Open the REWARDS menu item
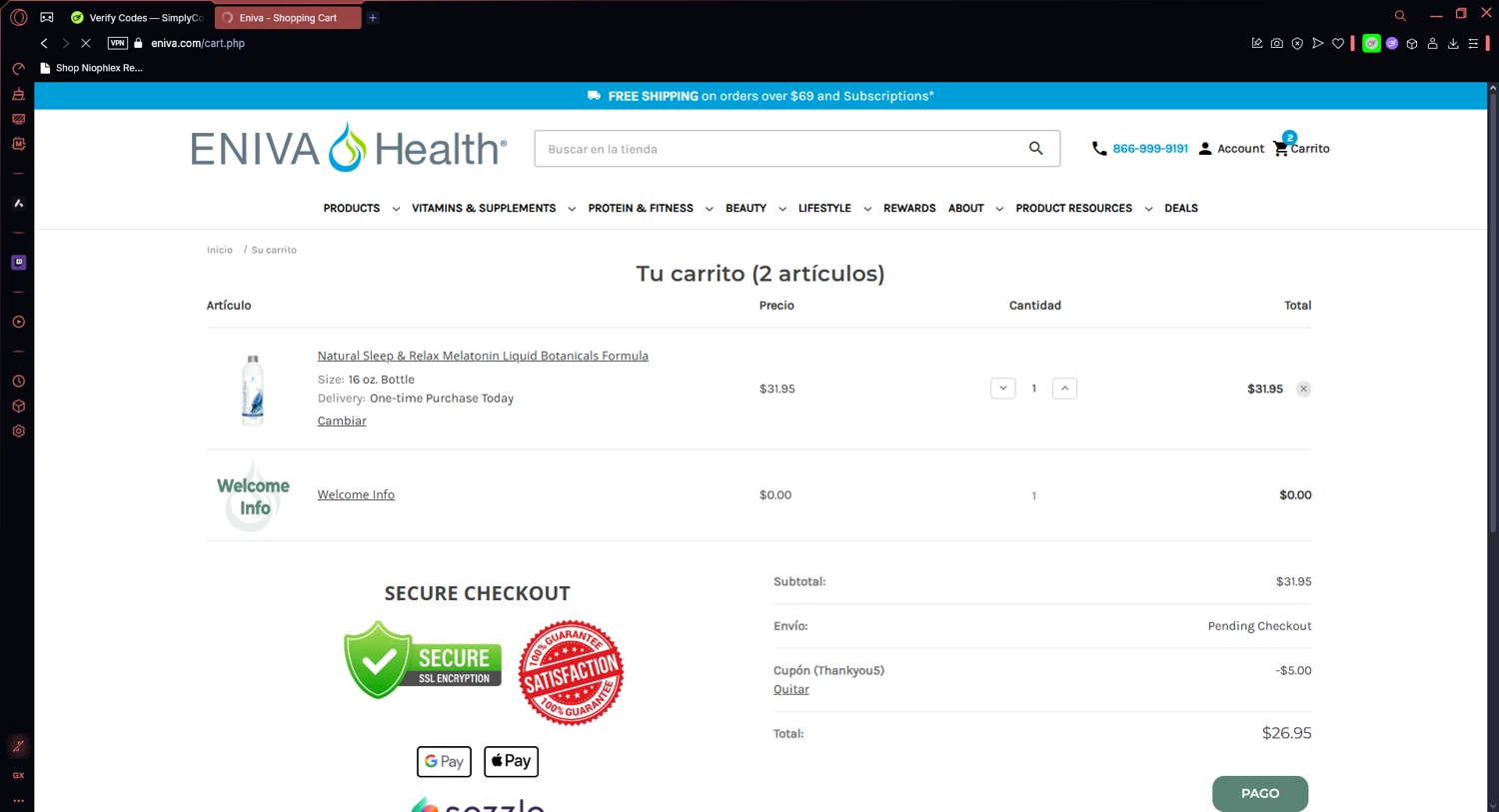Viewport: 1499px width, 812px height. pos(909,208)
